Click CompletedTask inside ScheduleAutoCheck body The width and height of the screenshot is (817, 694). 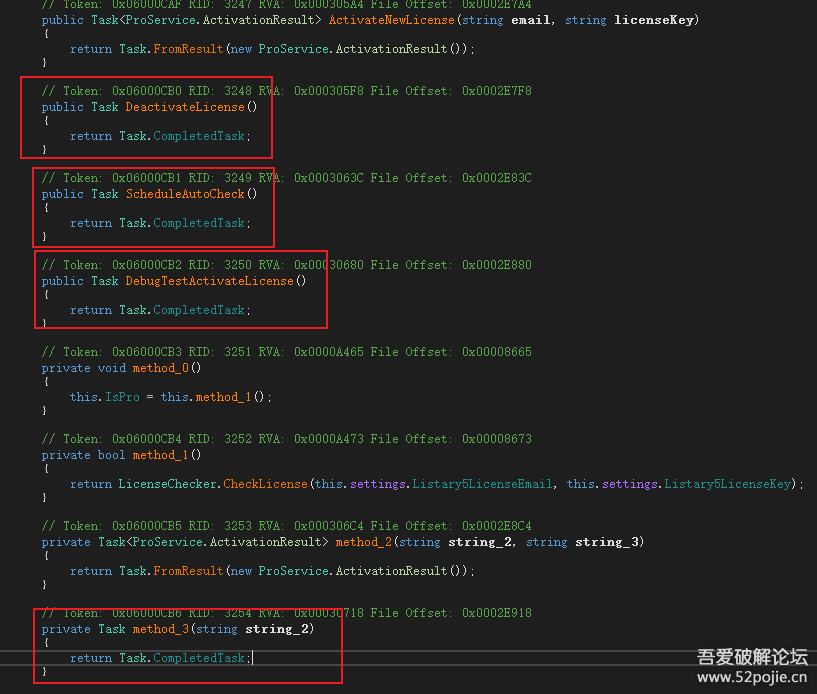(x=199, y=223)
